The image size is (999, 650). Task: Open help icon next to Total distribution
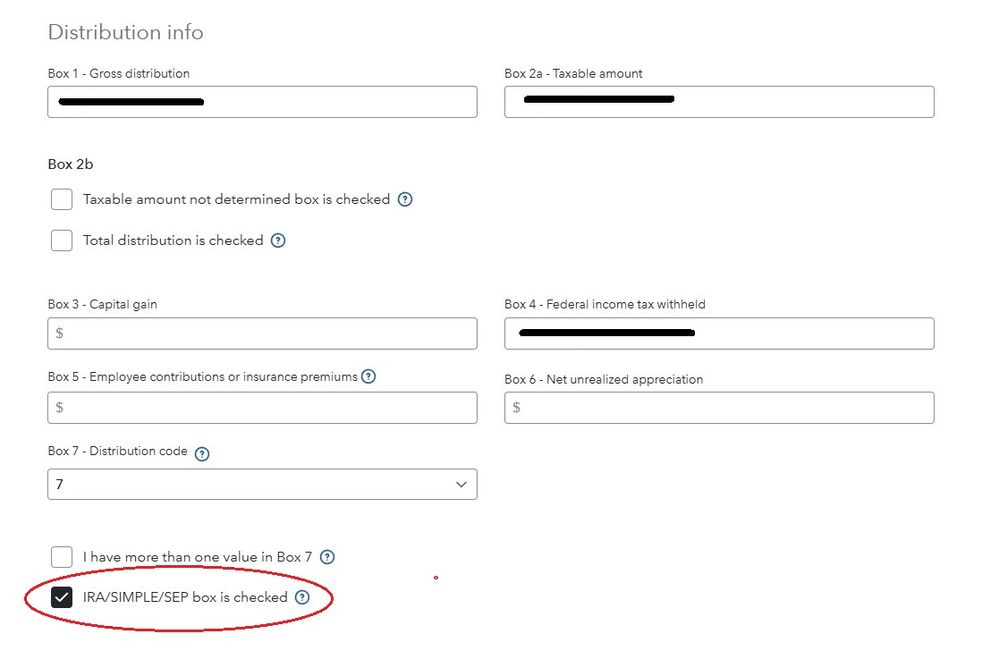(x=278, y=240)
